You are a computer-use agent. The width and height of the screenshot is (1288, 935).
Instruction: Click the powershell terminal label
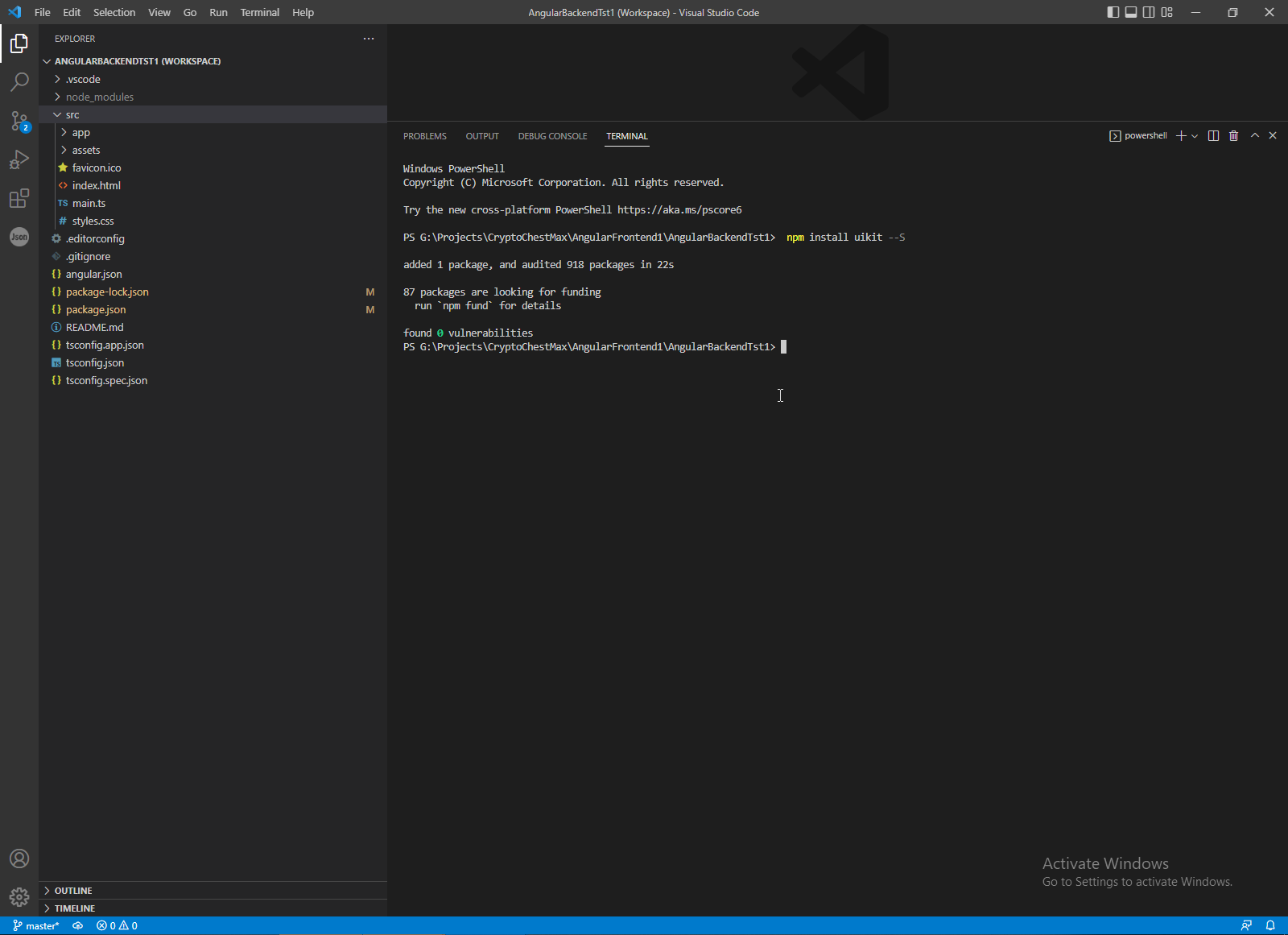coord(1138,136)
